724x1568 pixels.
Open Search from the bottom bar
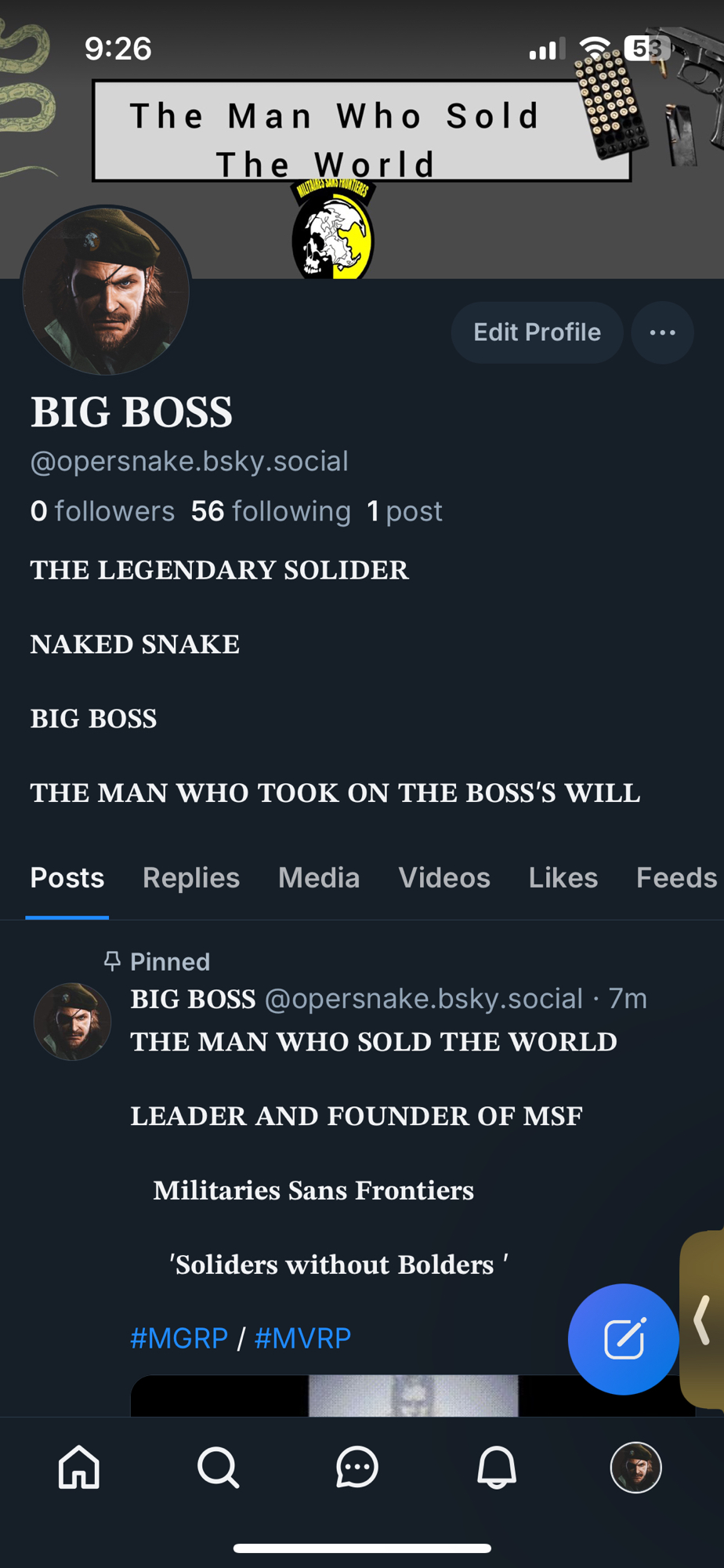pyautogui.click(x=218, y=1467)
